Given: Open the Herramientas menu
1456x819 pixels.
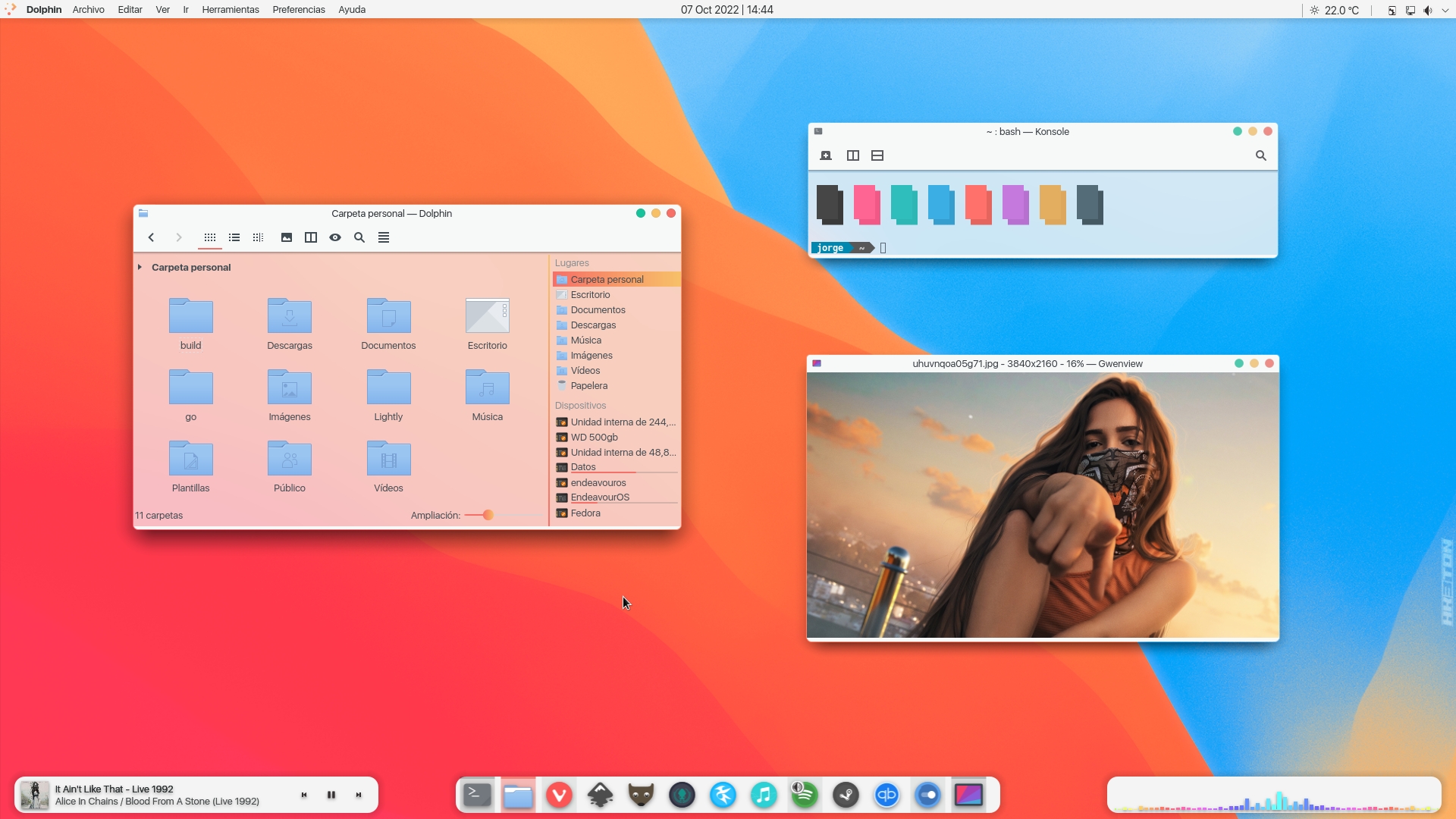Looking at the screenshot, I should [231, 9].
